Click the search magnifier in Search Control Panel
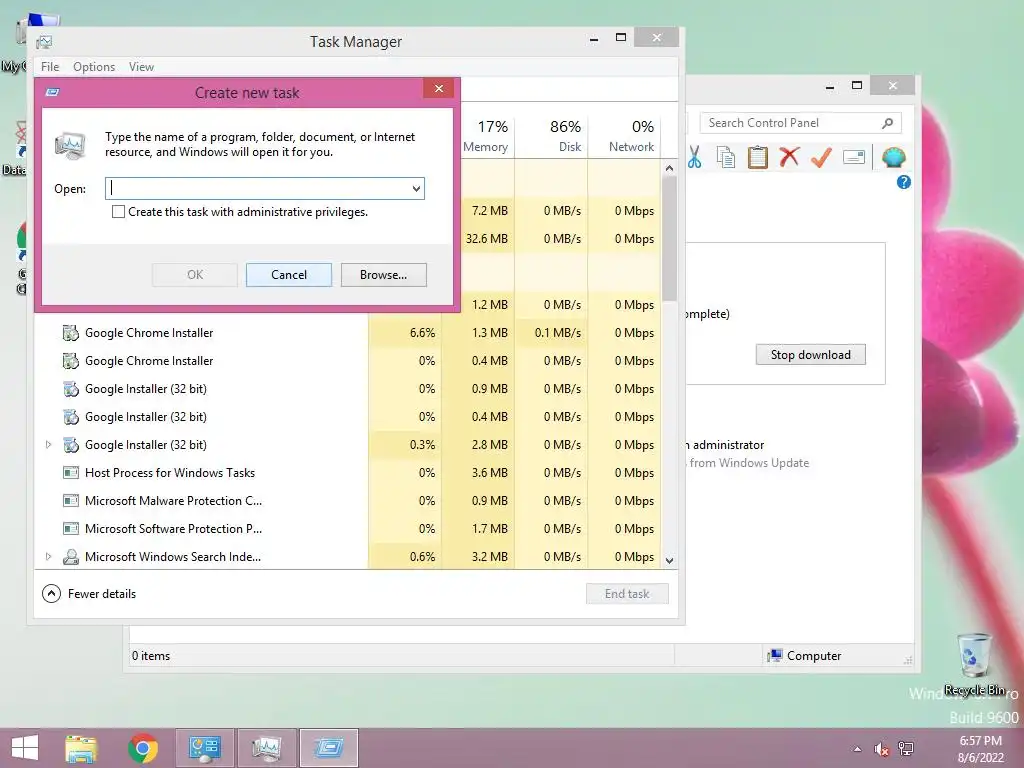This screenshot has height=768, width=1024. 887,123
